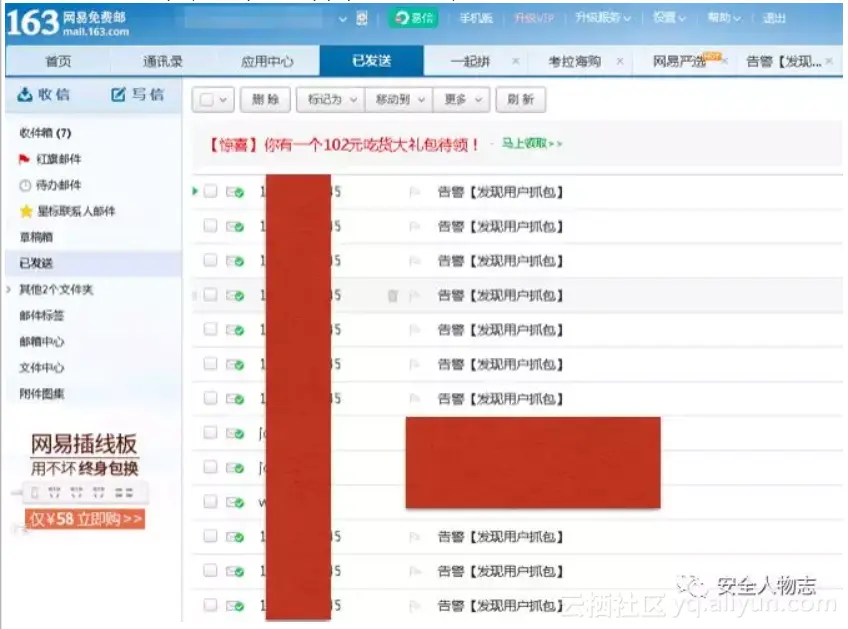The height and width of the screenshot is (629, 848).
Task: Click the 163 mail logo
Action: 67,23
